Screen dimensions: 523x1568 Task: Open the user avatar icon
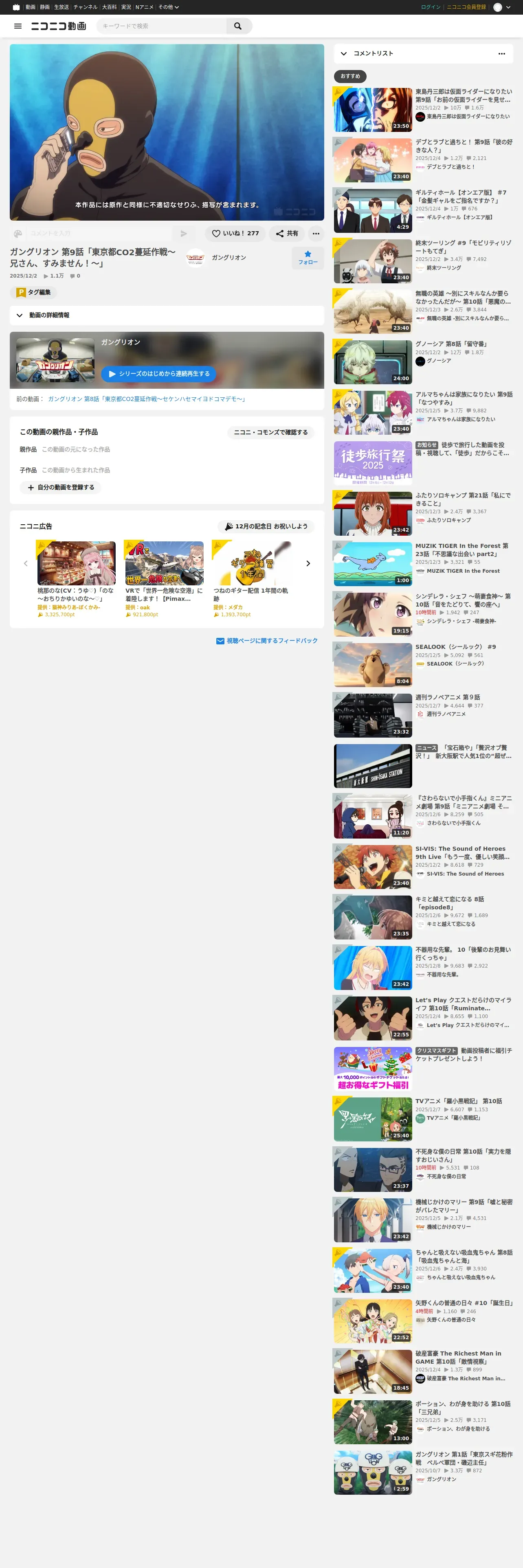[x=497, y=7]
